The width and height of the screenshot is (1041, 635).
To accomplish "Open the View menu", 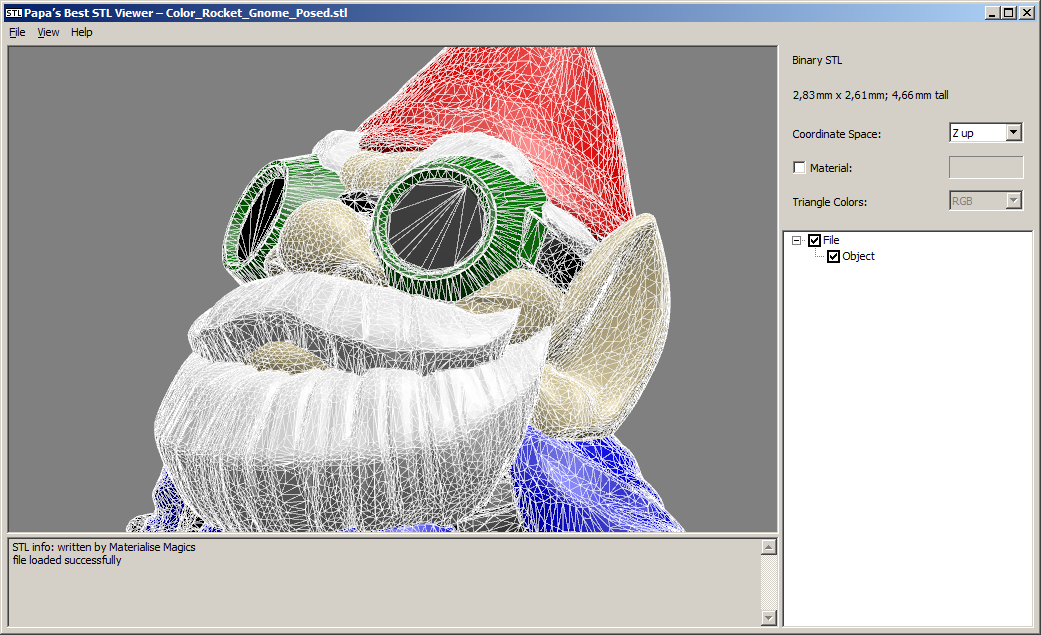I will pos(48,32).
